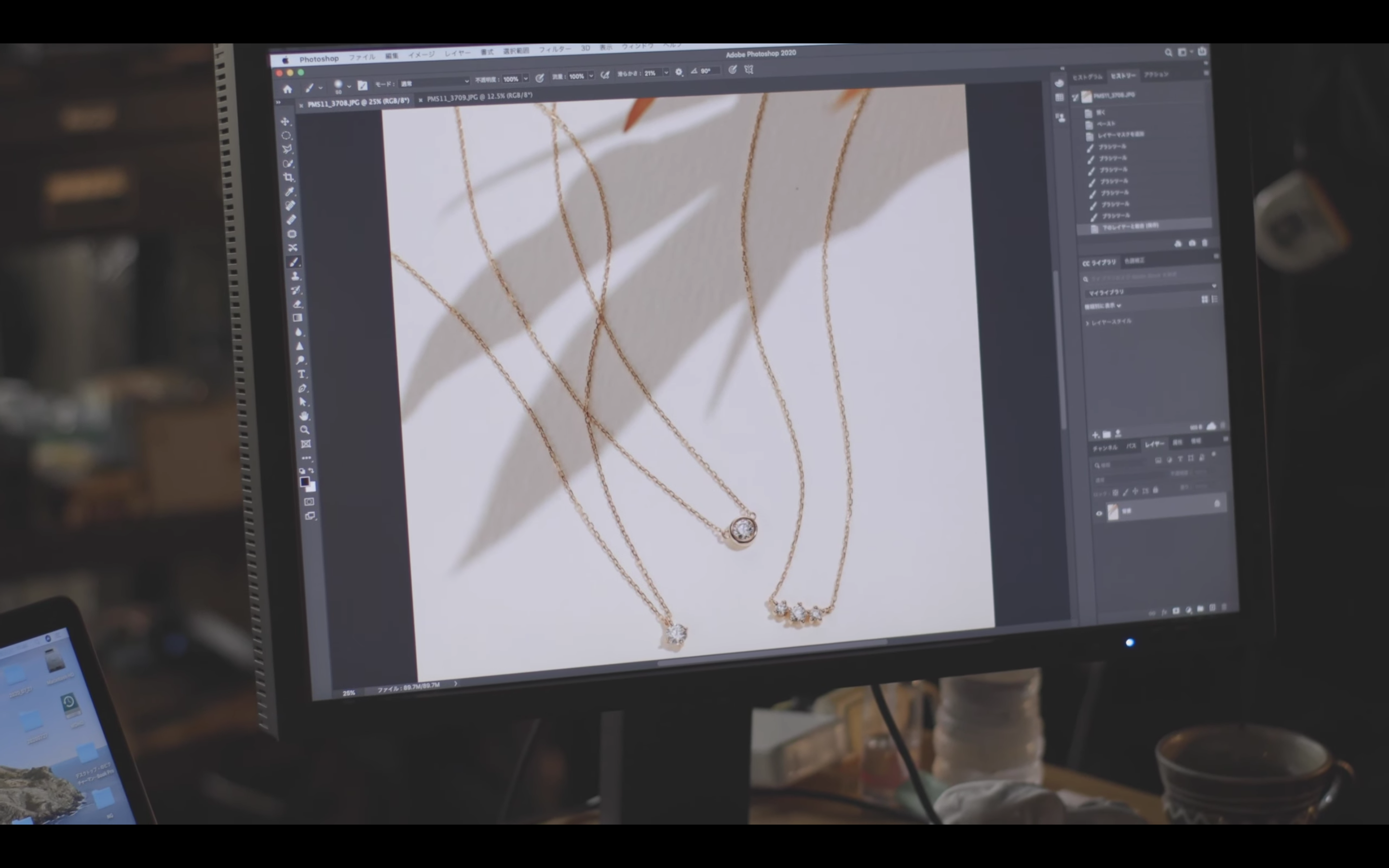The width and height of the screenshot is (1389, 868).
Task: Open the smoothing 21% dropdown arrow
Action: pyautogui.click(x=666, y=73)
